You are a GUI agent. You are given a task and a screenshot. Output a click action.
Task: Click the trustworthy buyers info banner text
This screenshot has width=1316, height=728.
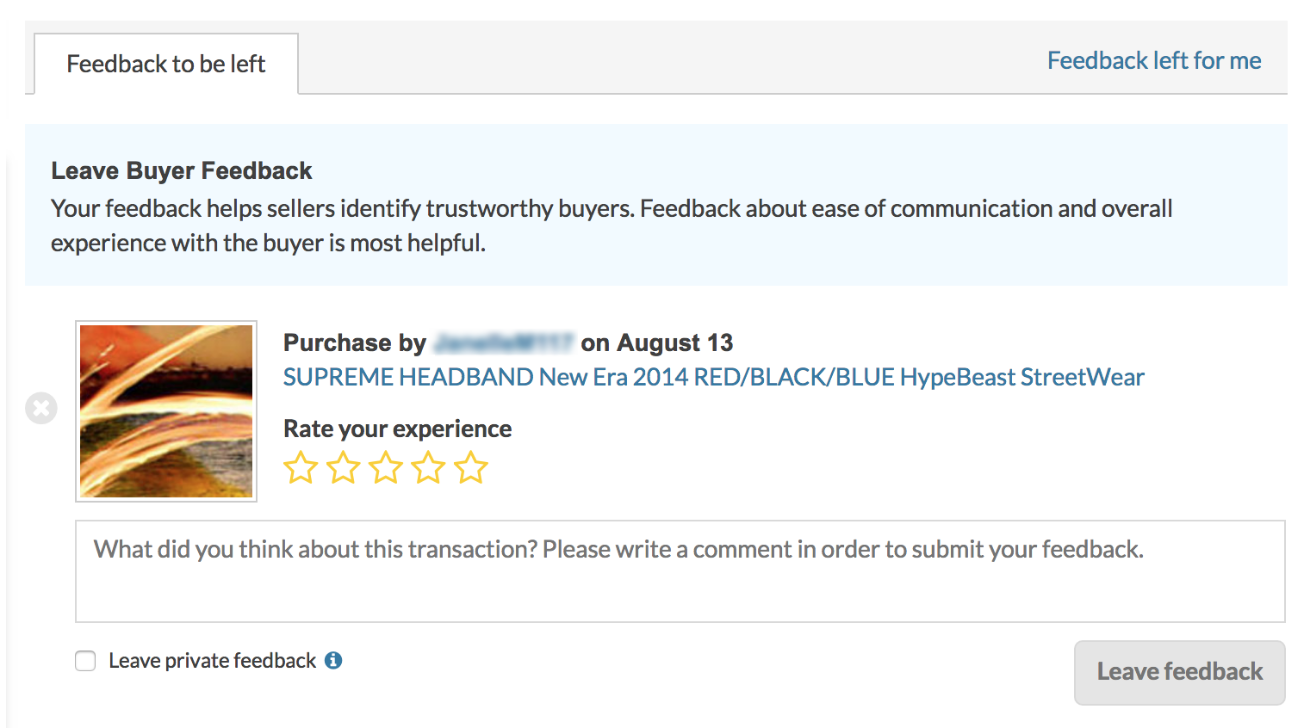[612, 226]
